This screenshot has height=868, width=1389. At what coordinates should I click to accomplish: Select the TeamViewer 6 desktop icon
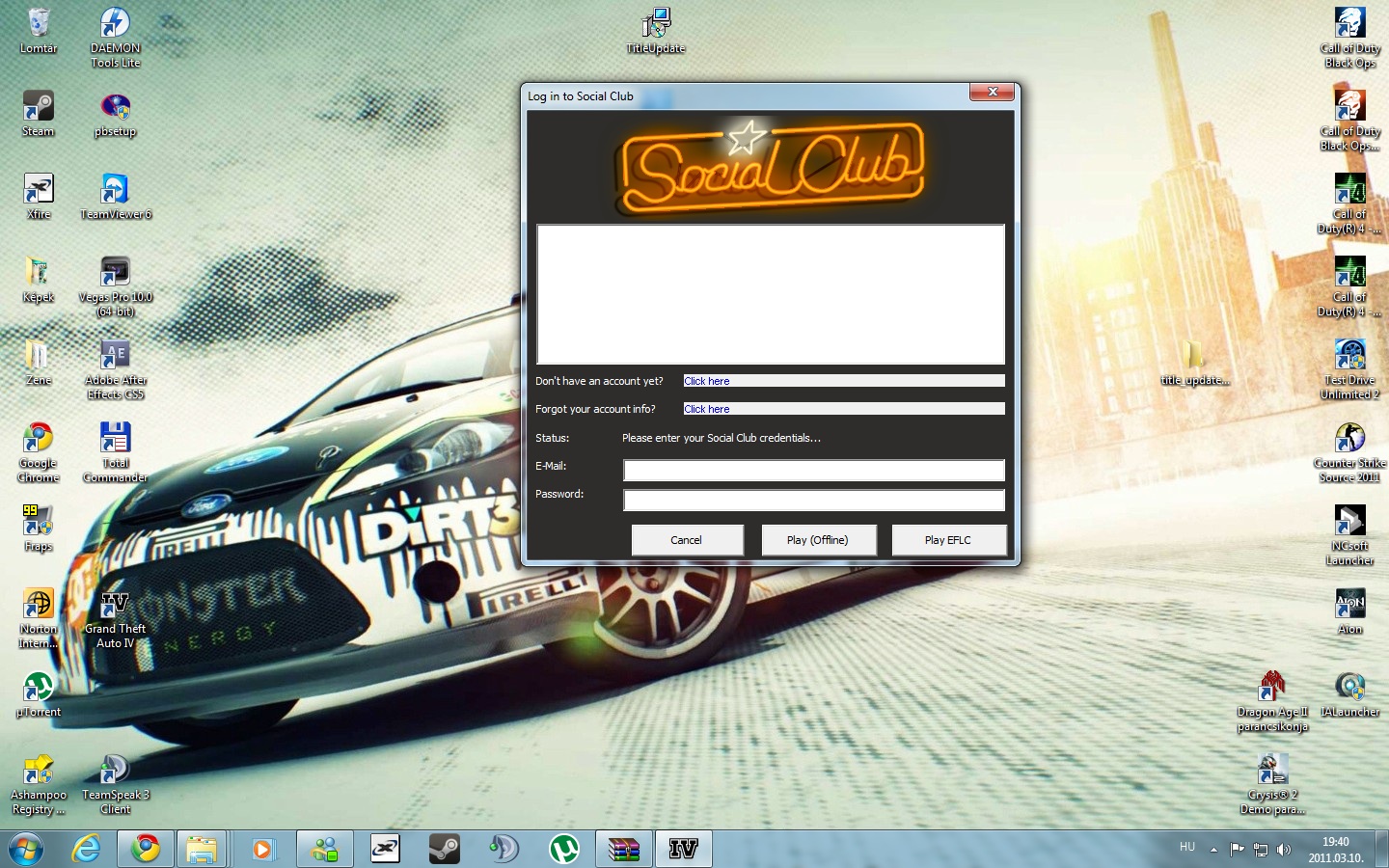click(116, 197)
